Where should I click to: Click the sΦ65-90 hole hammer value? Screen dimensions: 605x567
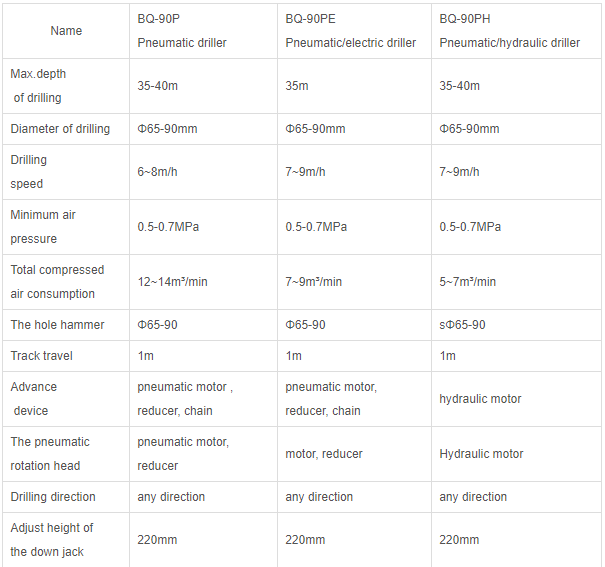pyautogui.click(x=463, y=325)
